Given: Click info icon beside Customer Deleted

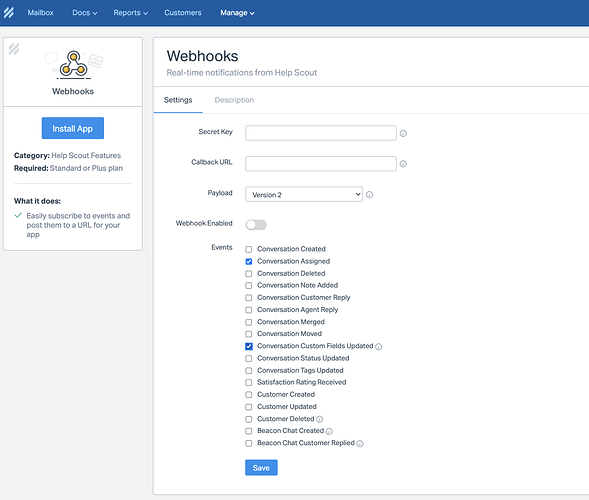Looking at the screenshot, I should click(x=319, y=419).
